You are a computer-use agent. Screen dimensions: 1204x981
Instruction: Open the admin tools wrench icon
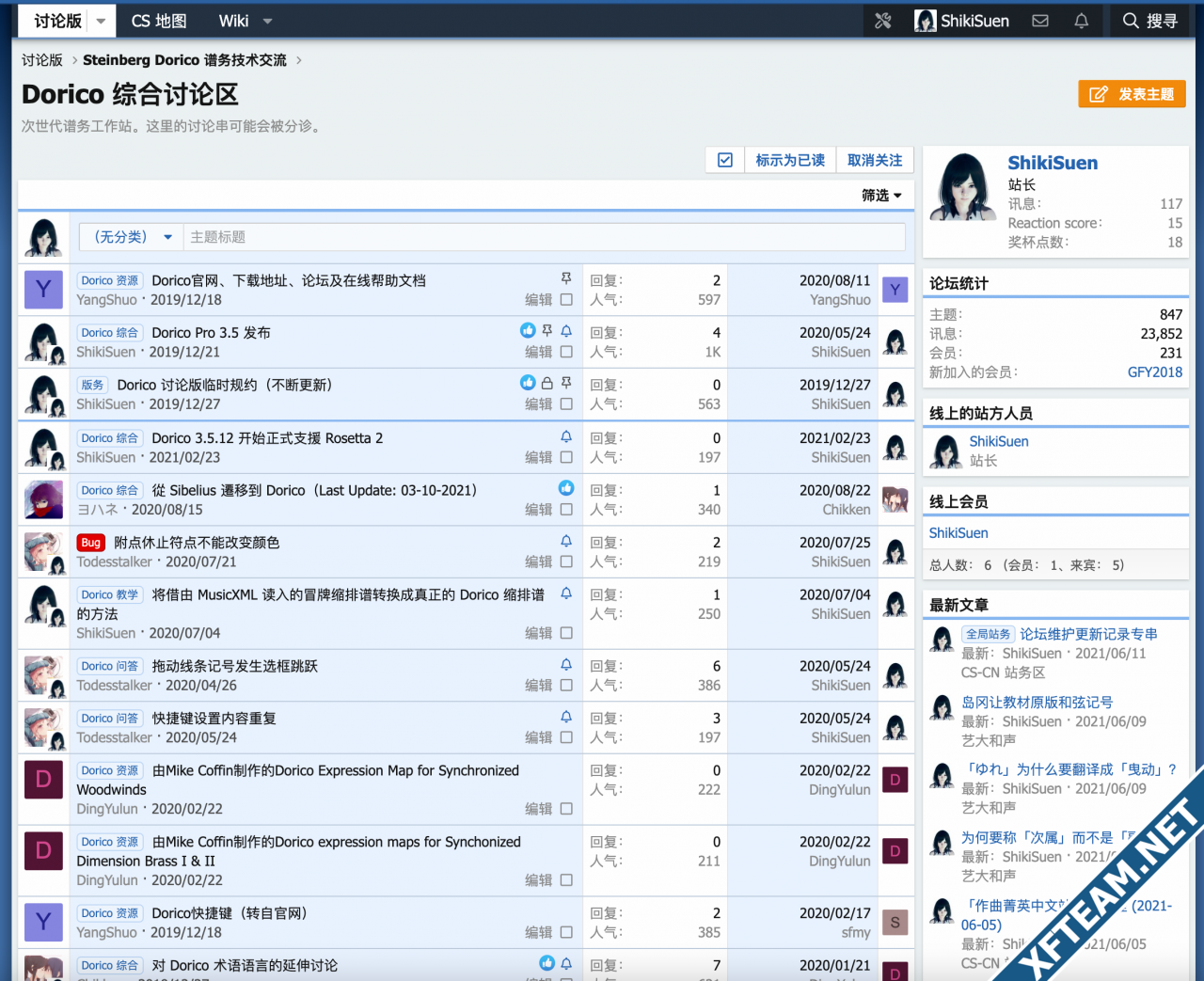(x=882, y=21)
